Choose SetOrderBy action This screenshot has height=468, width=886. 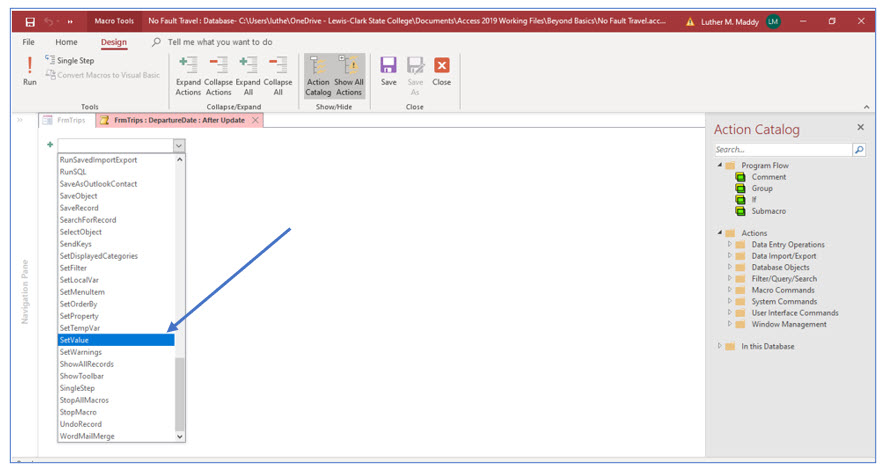pos(116,304)
